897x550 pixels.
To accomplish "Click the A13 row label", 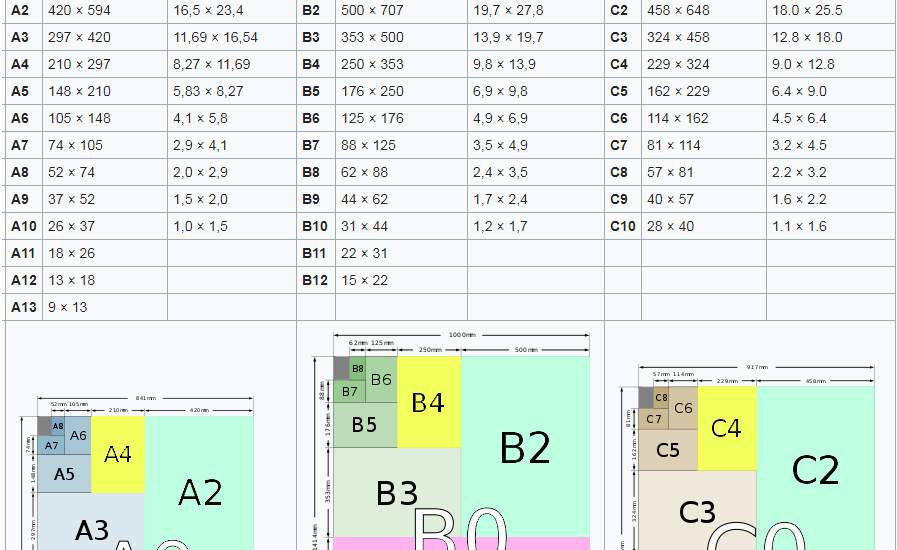I will click(23, 307).
